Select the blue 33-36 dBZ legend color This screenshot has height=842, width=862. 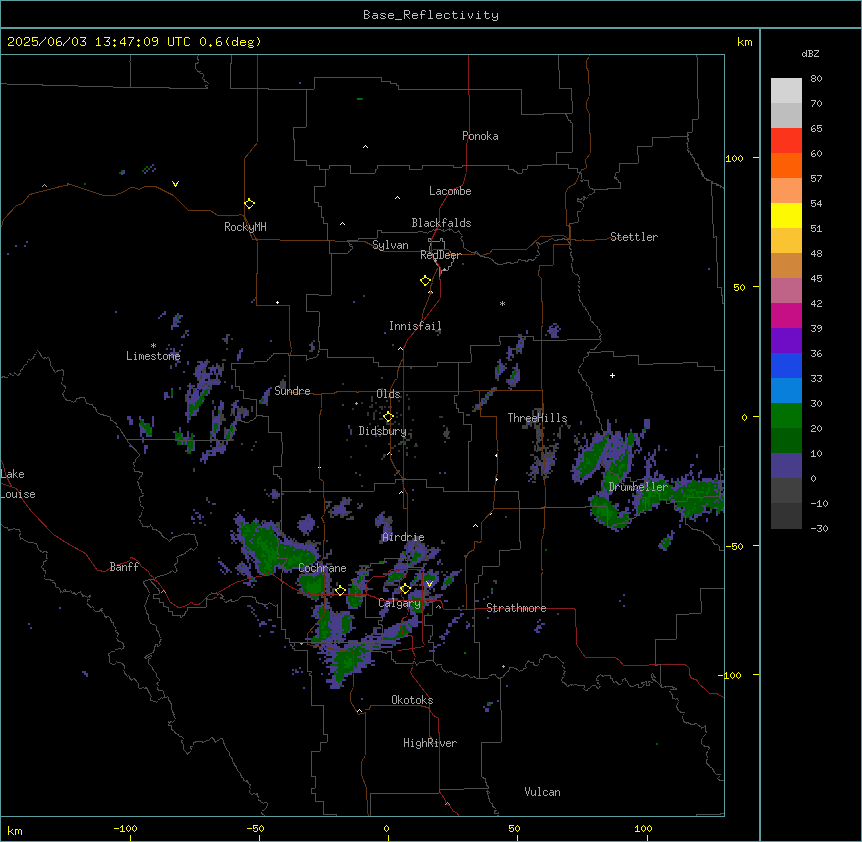click(x=786, y=365)
